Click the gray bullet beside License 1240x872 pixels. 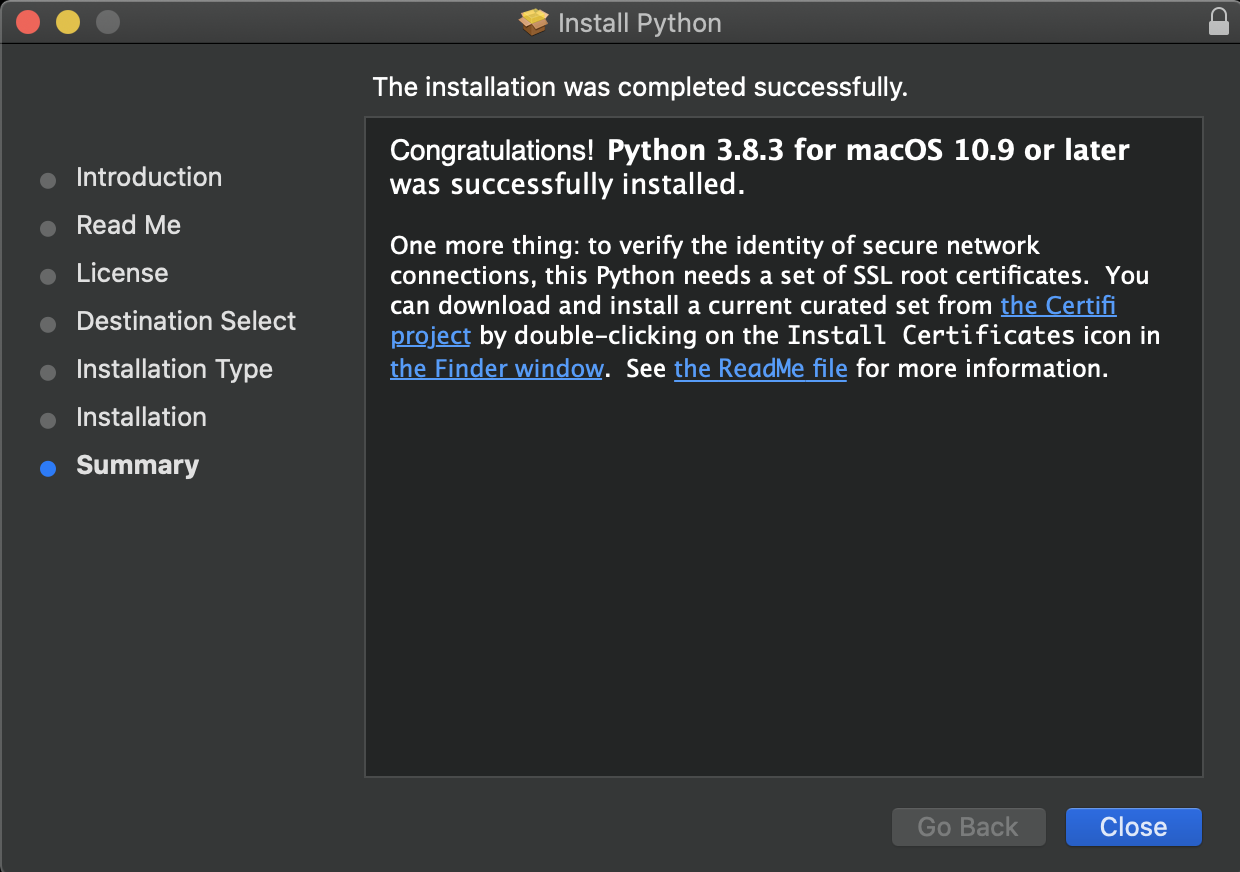[48, 276]
